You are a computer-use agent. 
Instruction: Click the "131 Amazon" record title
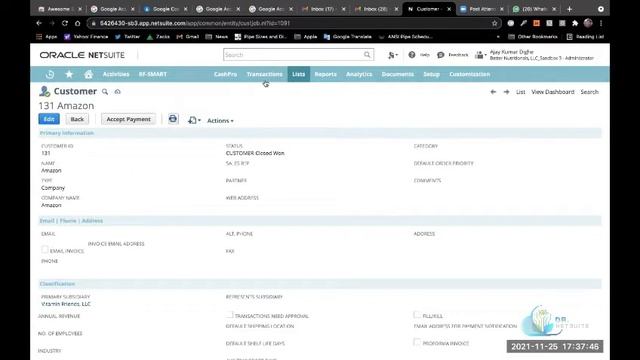pyautogui.click(x=66, y=106)
